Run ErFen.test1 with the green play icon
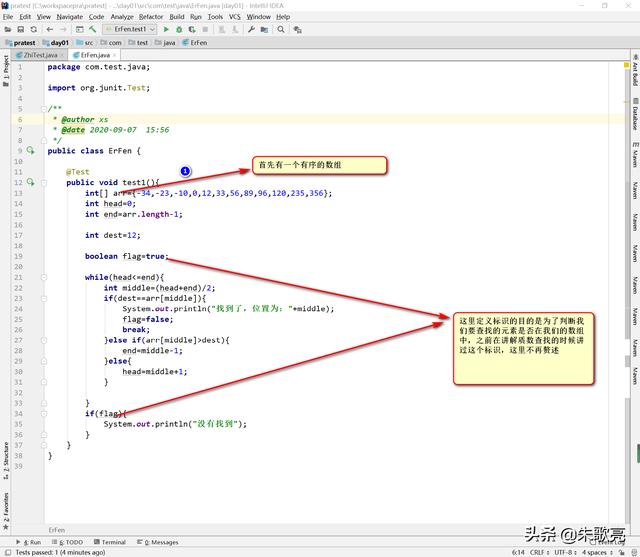The height and width of the screenshot is (557, 640). (166, 29)
